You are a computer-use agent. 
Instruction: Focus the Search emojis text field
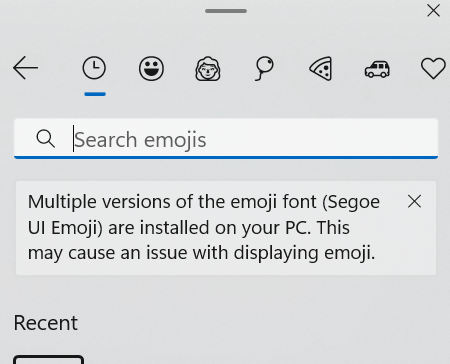point(226,139)
